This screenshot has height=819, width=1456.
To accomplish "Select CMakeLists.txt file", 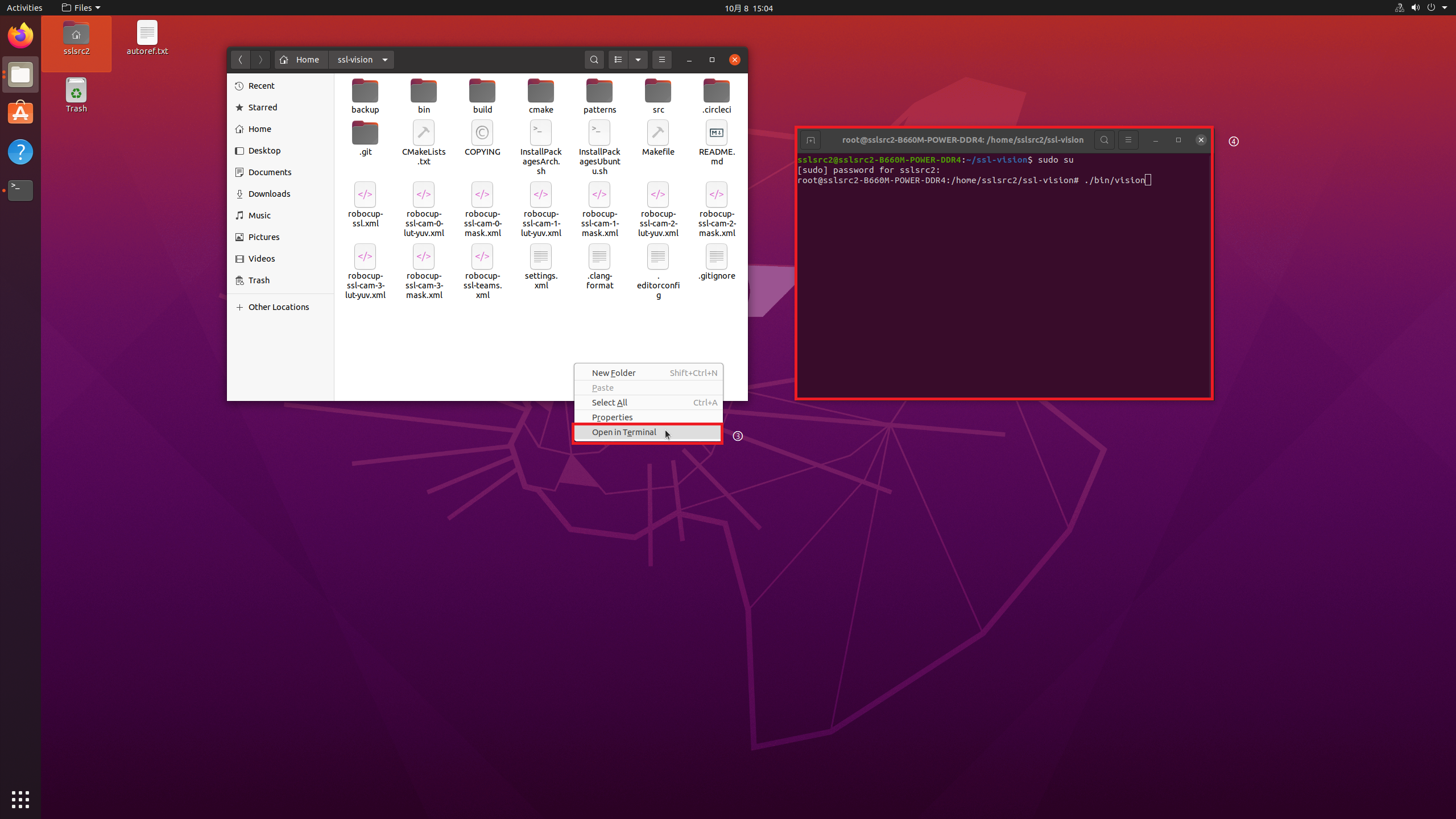I will click(x=424, y=143).
